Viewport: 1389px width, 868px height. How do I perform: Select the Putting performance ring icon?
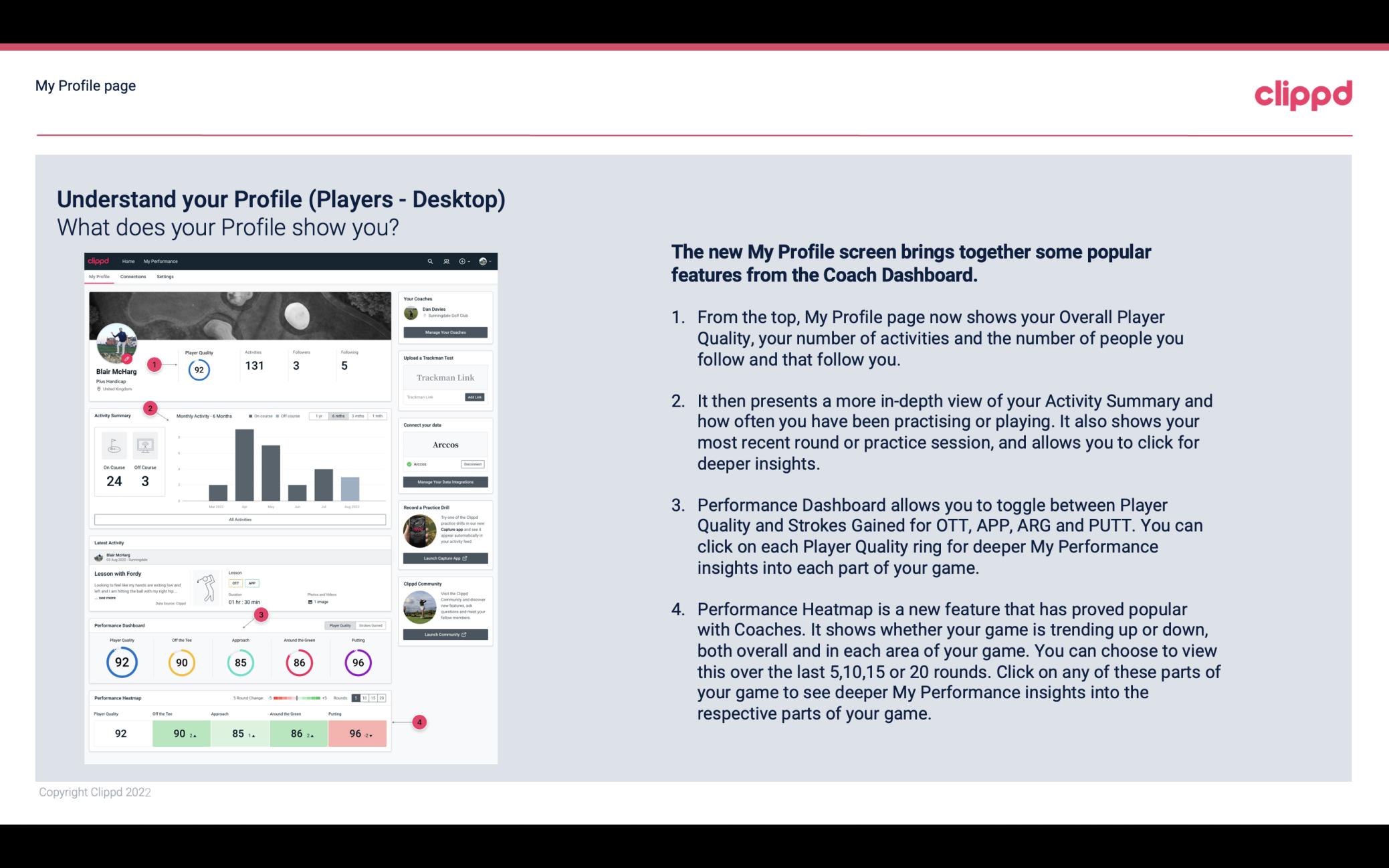point(358,661)
